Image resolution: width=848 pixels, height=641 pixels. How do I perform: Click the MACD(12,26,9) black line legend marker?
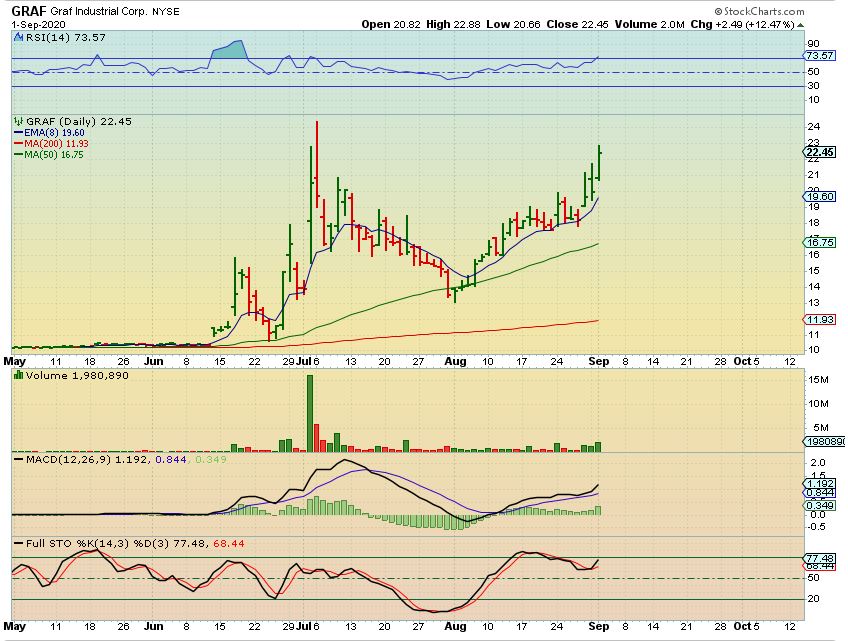[x=17, y=459]
